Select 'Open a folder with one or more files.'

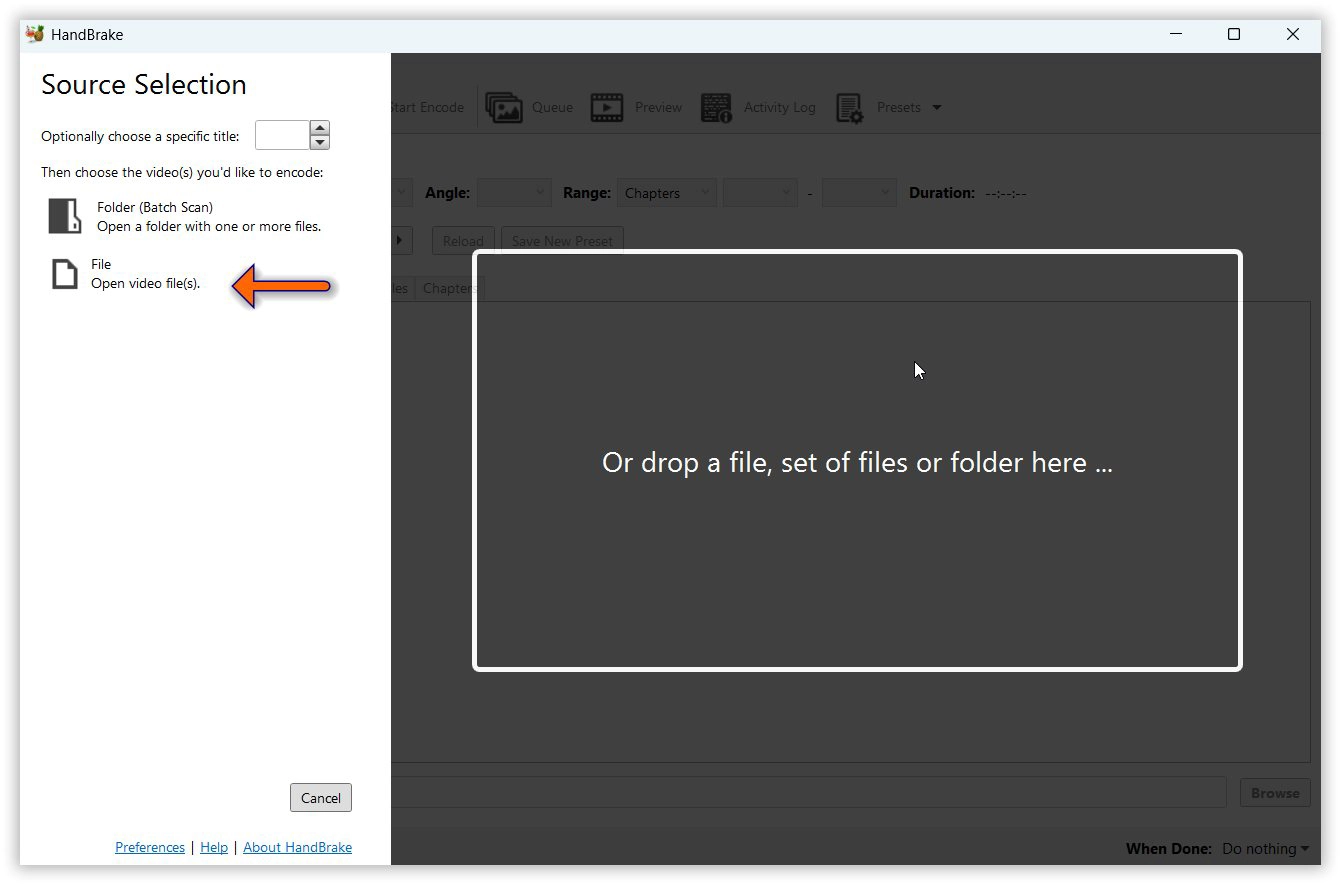tap(209, 226)
